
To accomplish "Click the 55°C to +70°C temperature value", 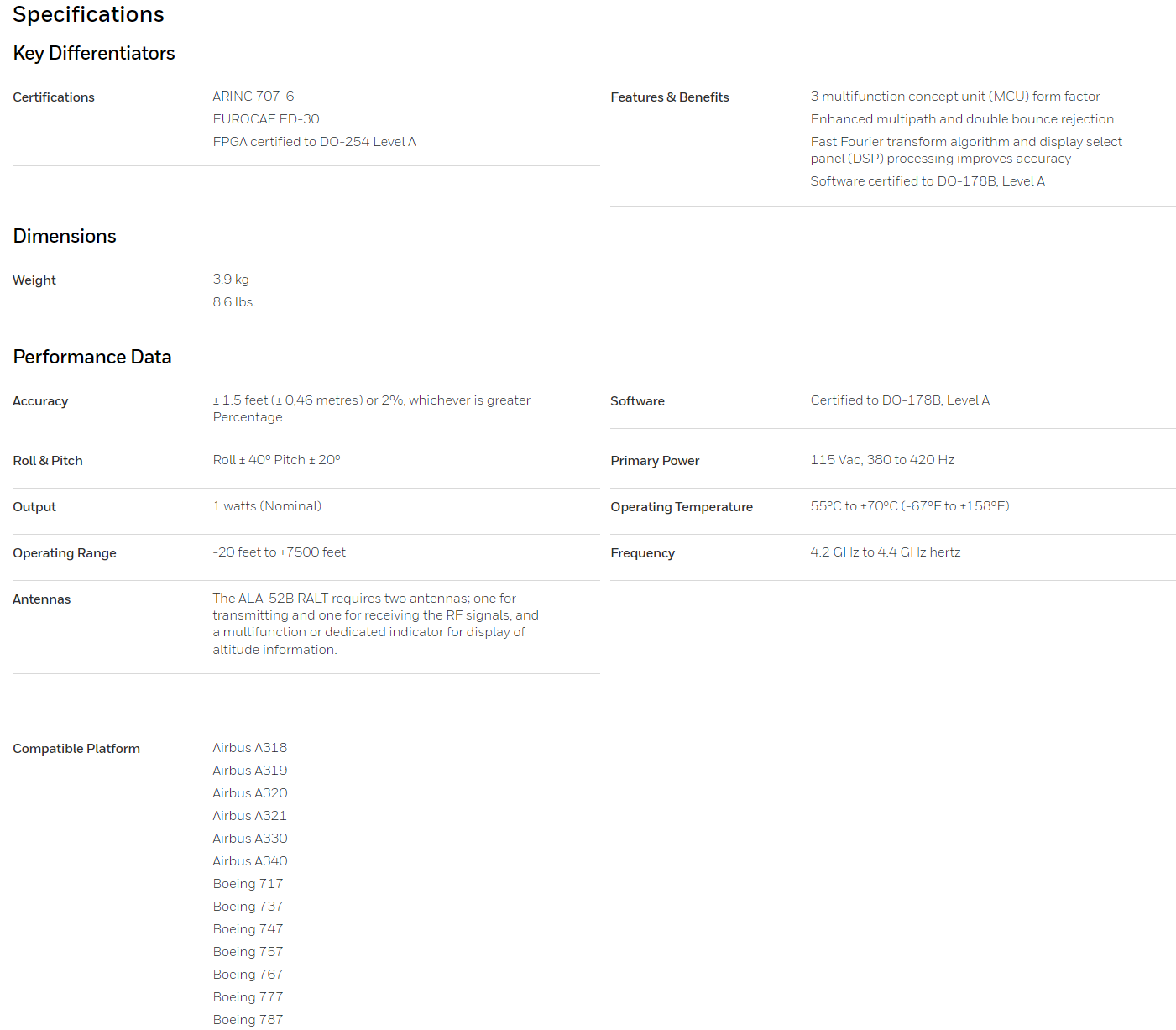I will [x=910, y=506].
